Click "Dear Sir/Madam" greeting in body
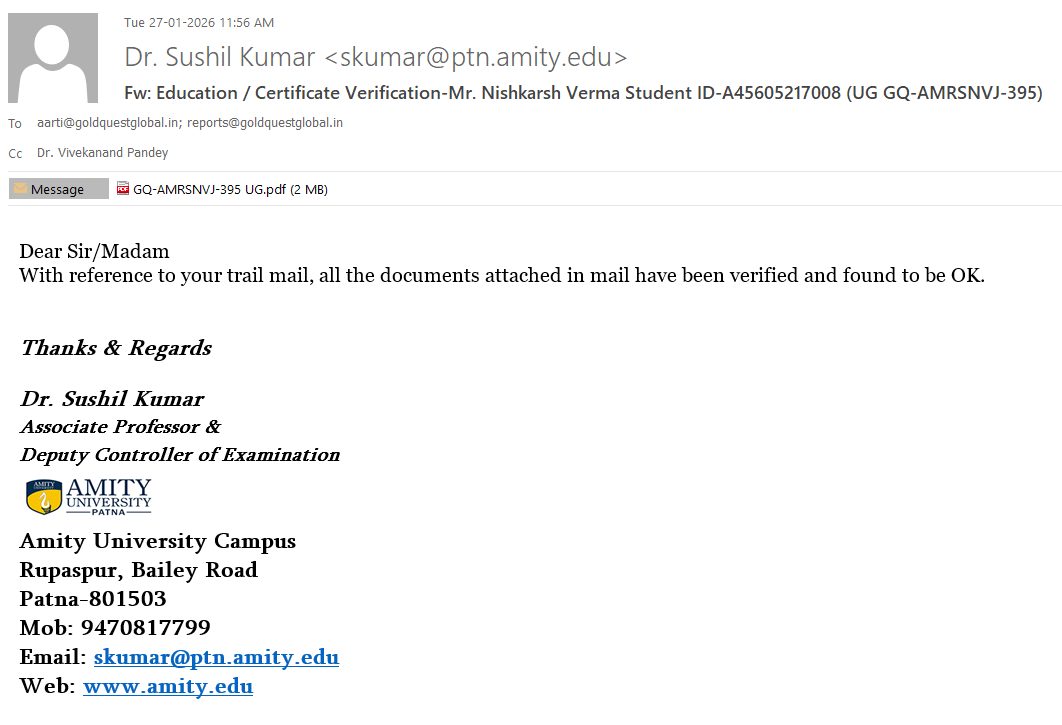 pos(94,251)
